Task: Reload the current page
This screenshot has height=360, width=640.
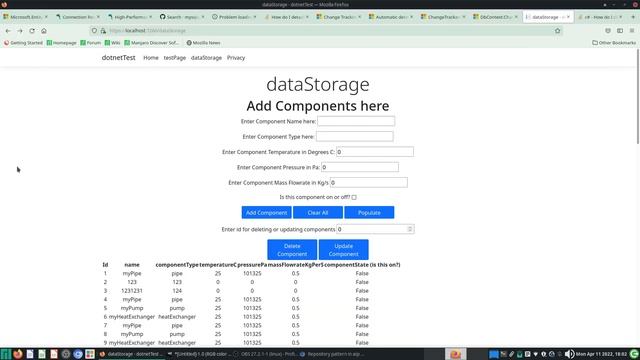Action: (32, 31)
